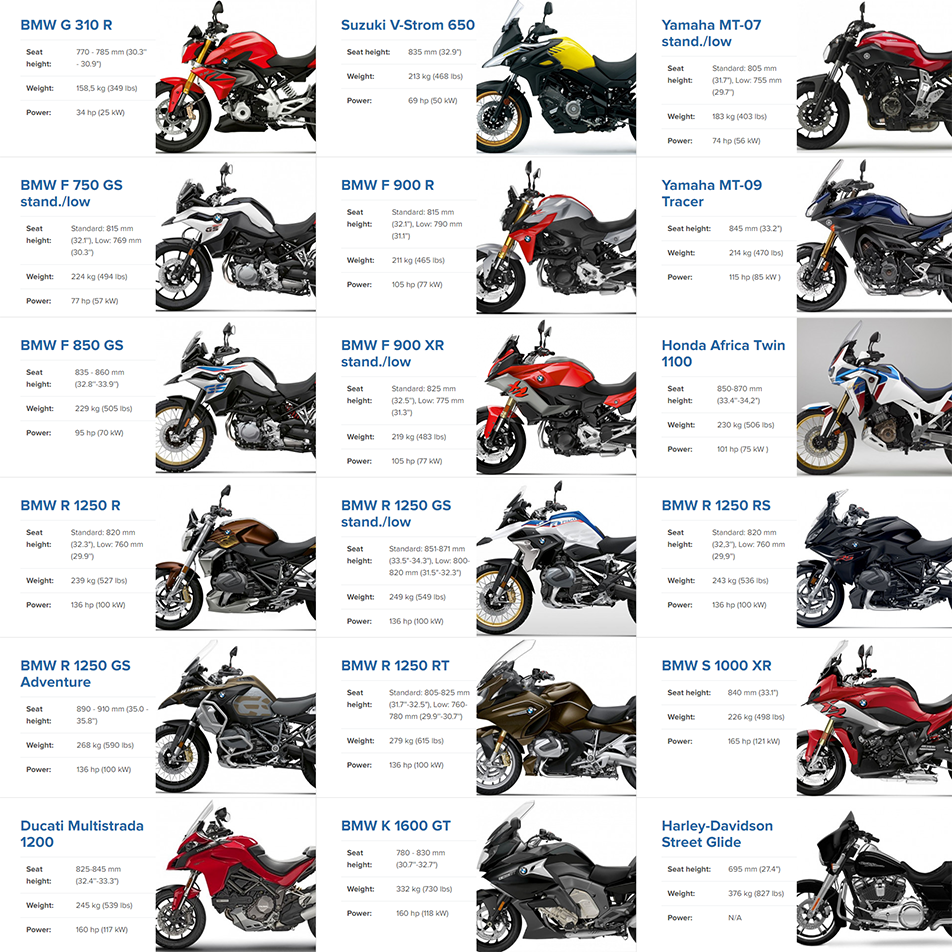Select the yellow Suzuki V-Strom 650 image
This screenshot has height=952, width=952.
pyautogui.click(x=556, y=77)
